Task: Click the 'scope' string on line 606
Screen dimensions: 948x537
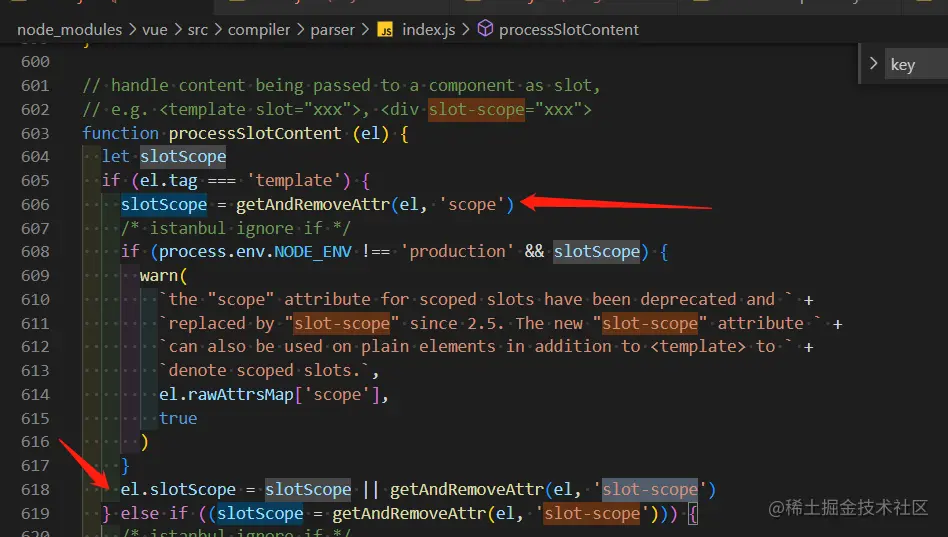Action: (x=472, y=204)
